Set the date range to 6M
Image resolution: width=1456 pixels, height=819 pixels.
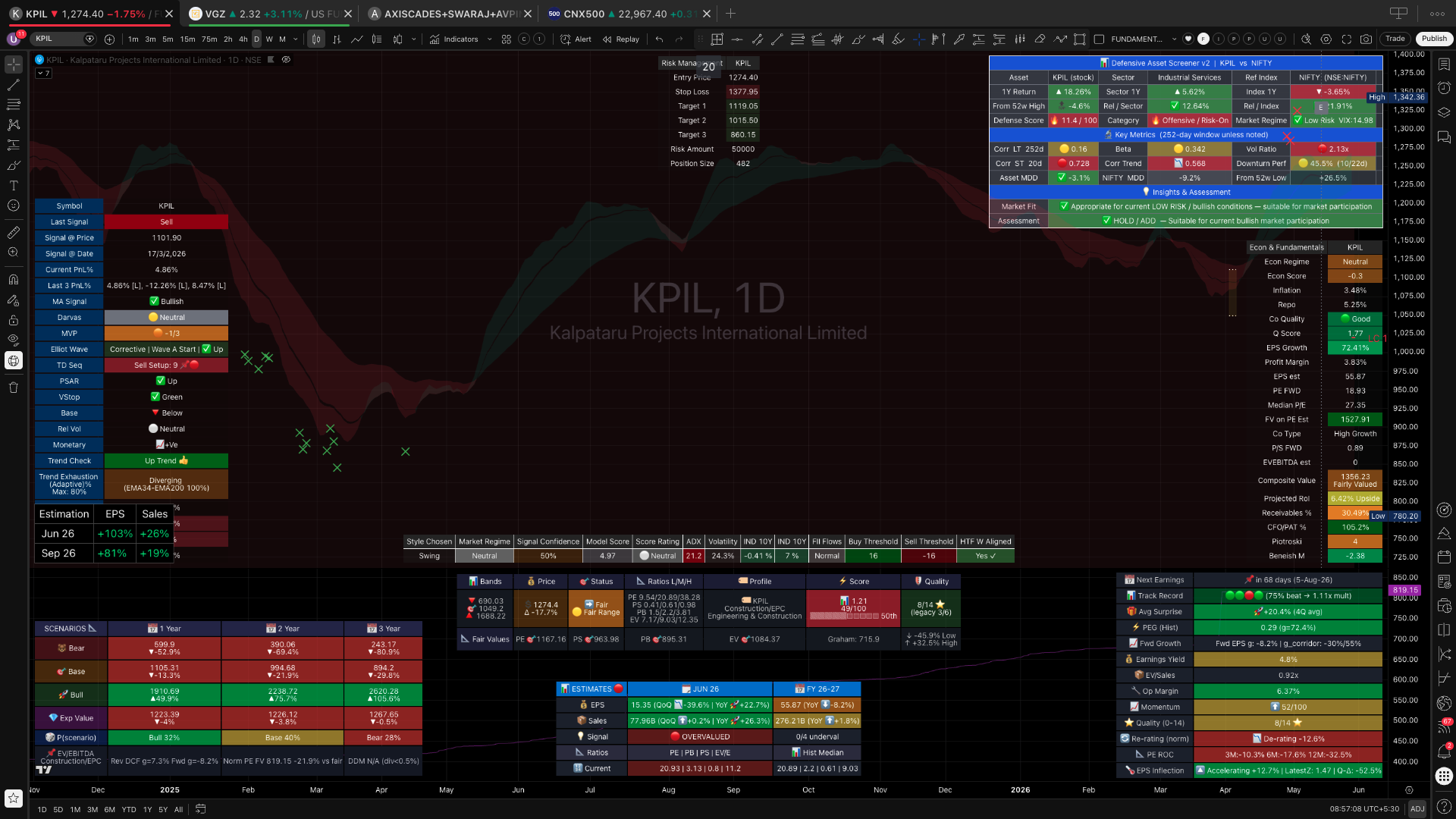tap(110, 809)
